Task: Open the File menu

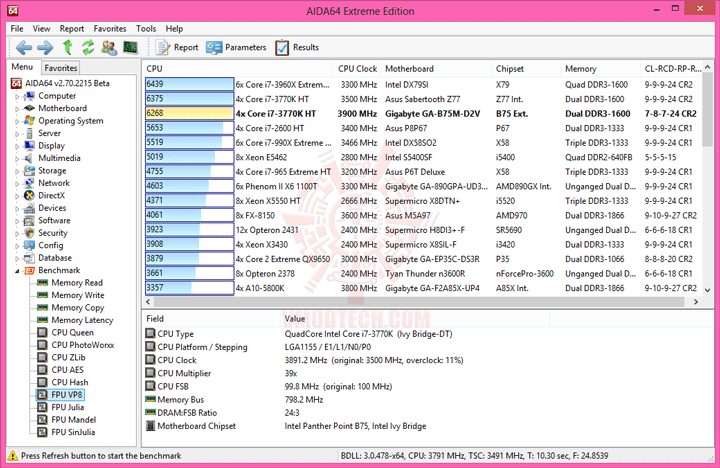Action: [x=17, y=28]
